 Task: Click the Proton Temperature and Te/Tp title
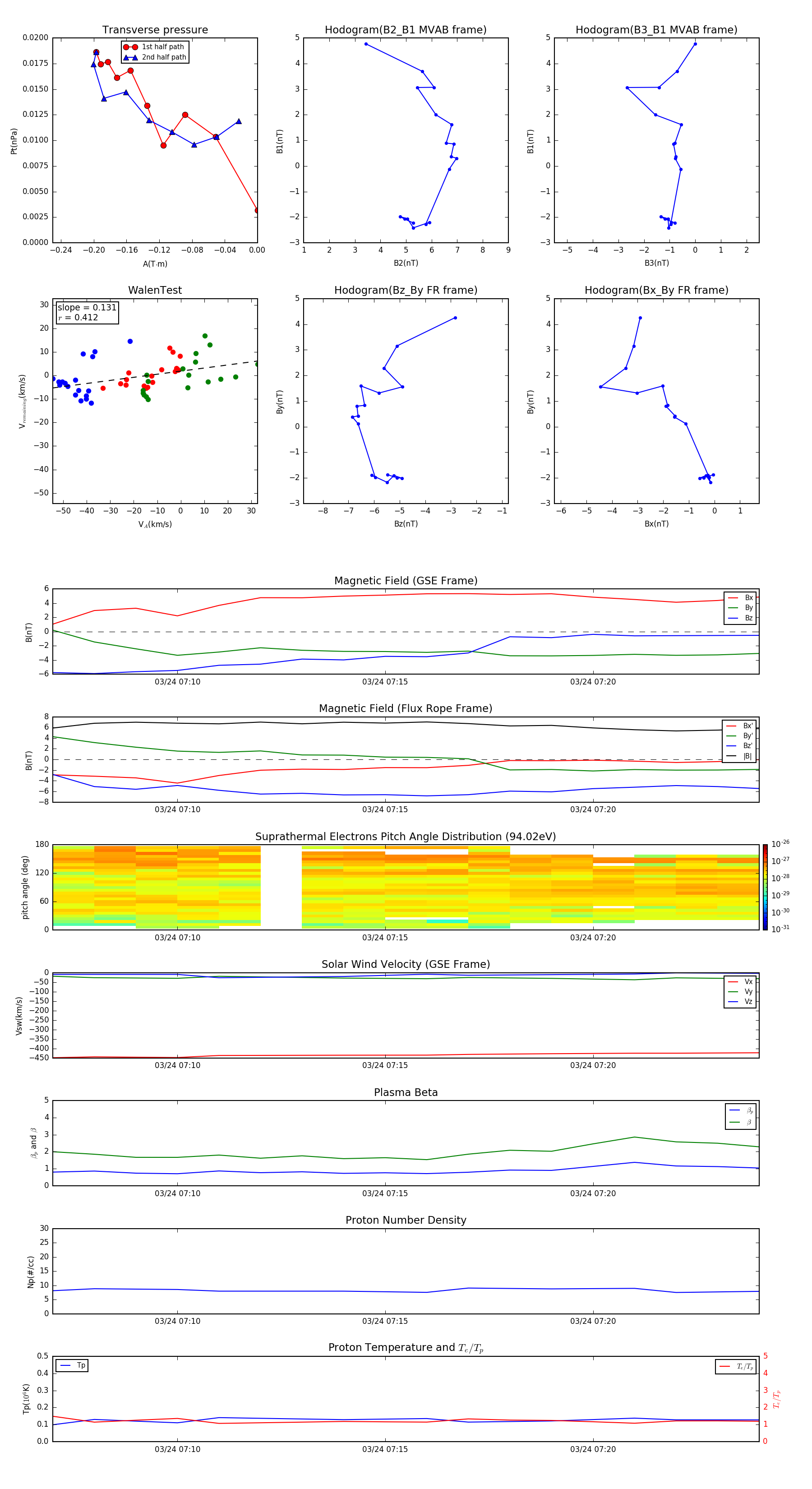406,1348
